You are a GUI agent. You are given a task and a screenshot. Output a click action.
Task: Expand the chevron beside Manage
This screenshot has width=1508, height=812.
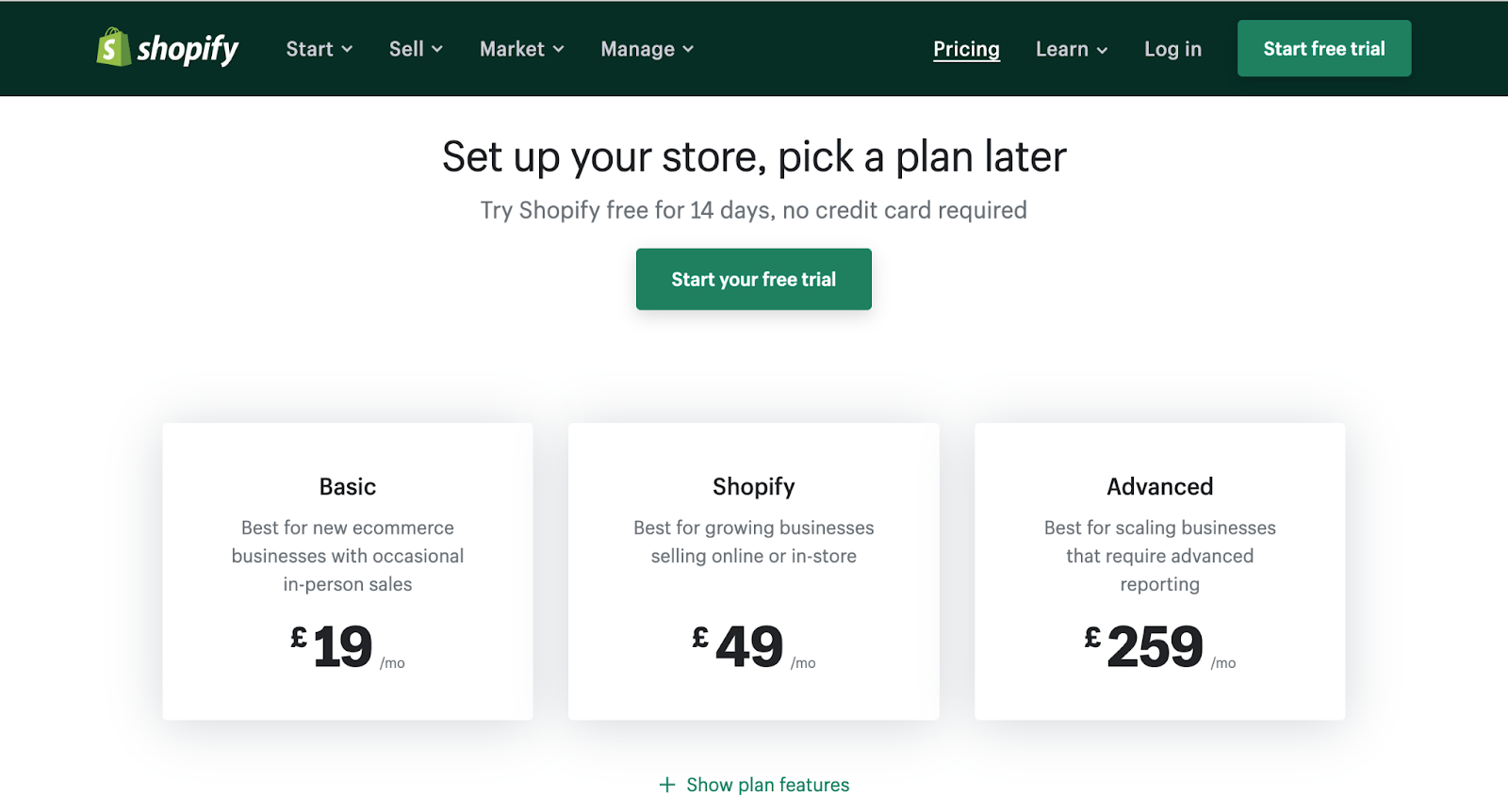[688, 49]
